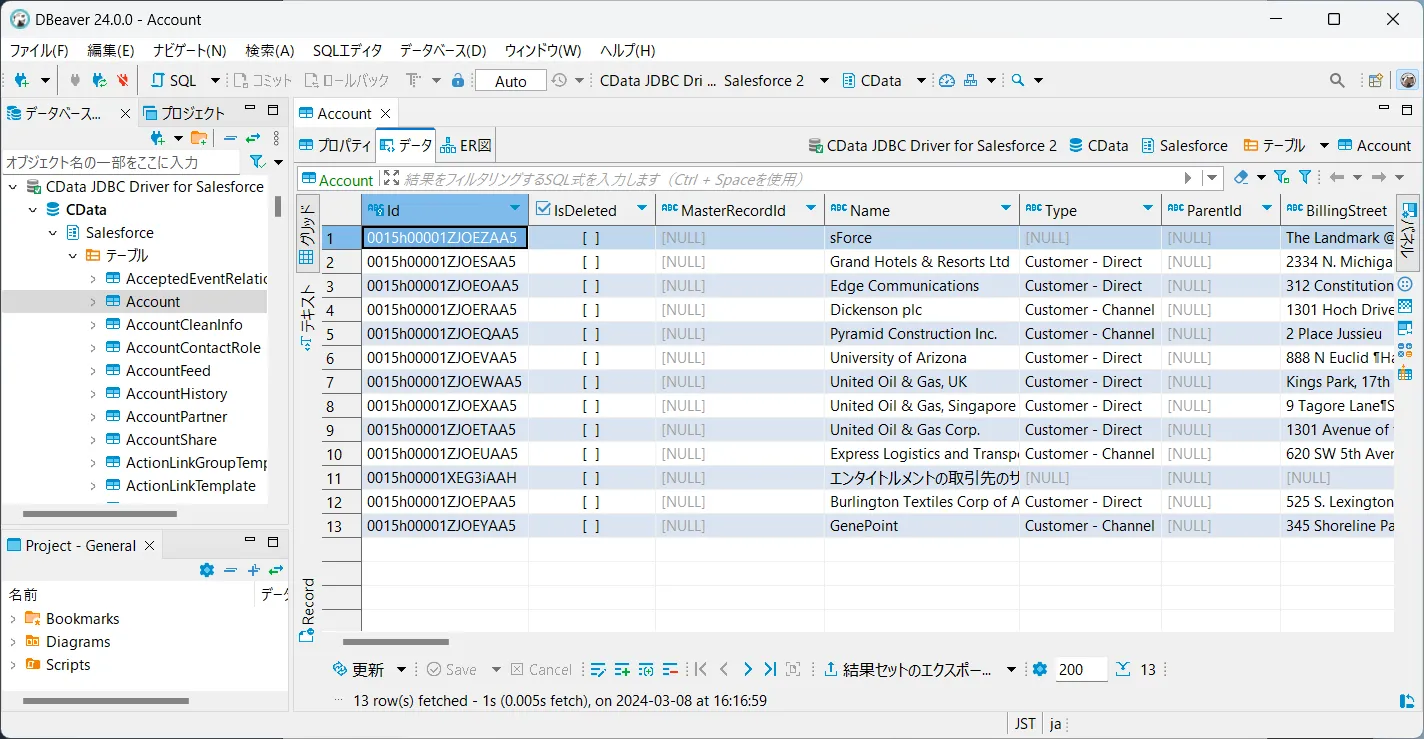Toggle the IsDeleted checkbox in the first row
Image resolution: width=1424 pixels, height=739 pixels.
[x=589, y=237]
